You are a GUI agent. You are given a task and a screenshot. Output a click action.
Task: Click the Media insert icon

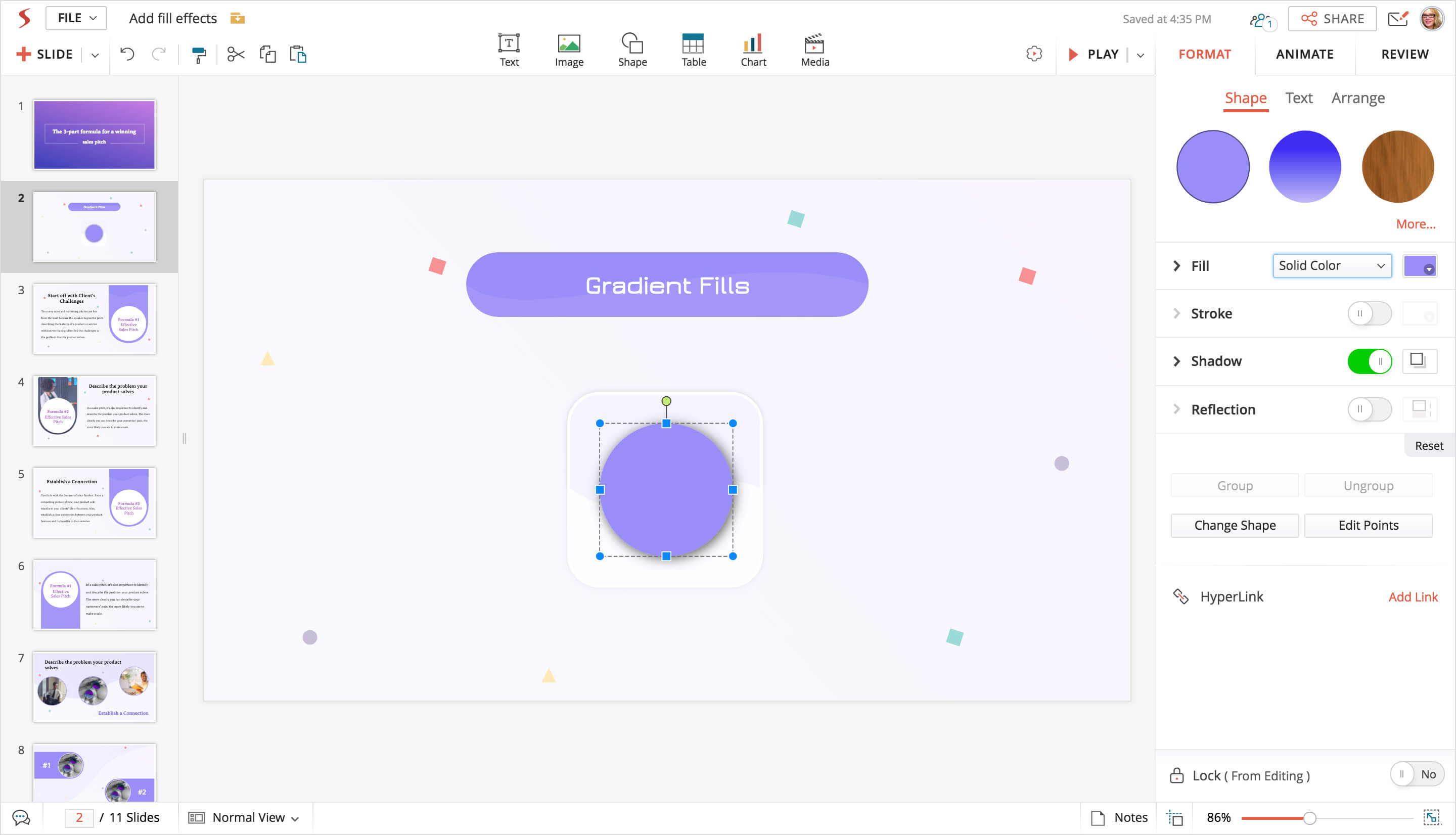(814, 50)
